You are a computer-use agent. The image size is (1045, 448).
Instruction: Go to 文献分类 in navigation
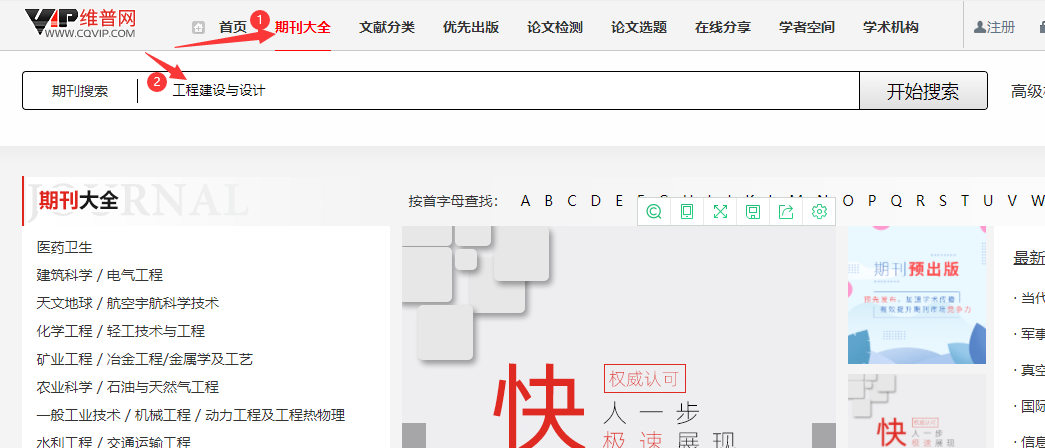(x=387, y=28)
